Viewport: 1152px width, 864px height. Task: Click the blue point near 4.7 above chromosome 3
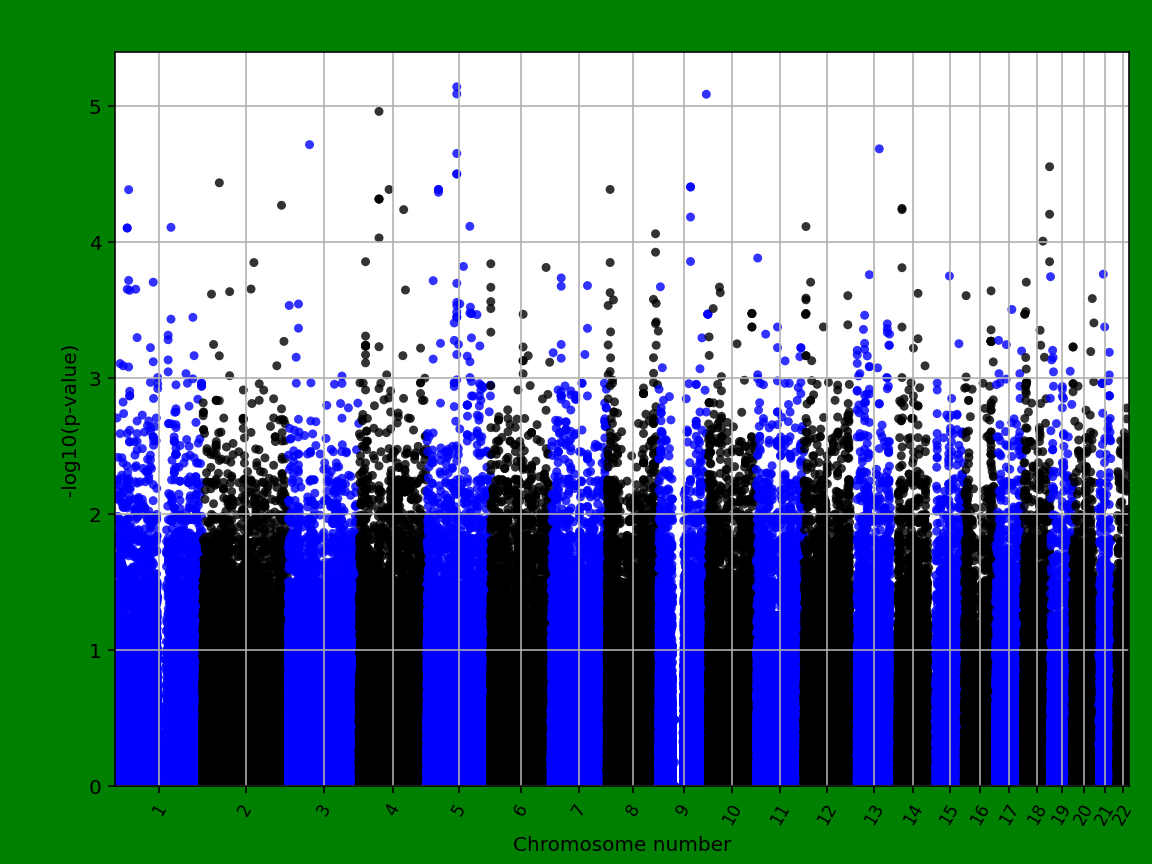[310, 144]
